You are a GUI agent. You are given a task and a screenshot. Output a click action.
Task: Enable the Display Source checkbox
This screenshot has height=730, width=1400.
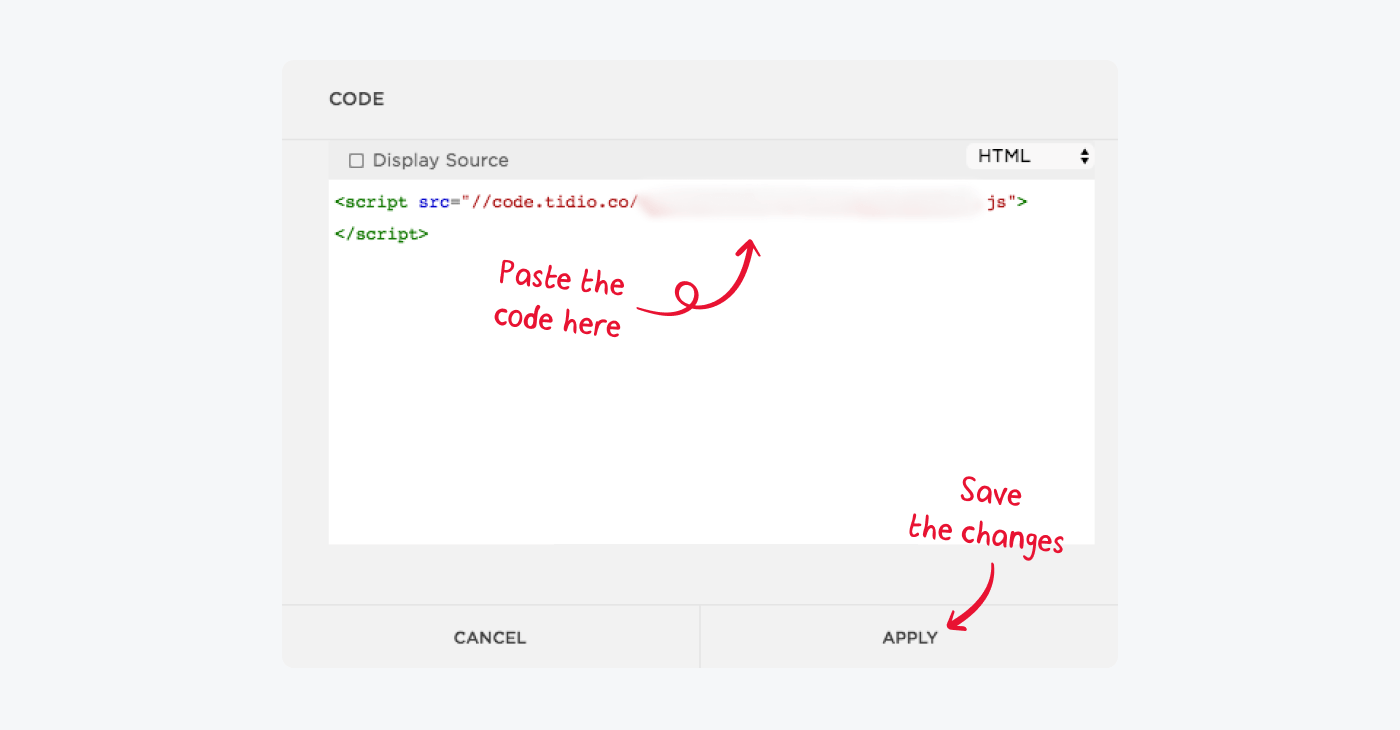click(356, 161)
